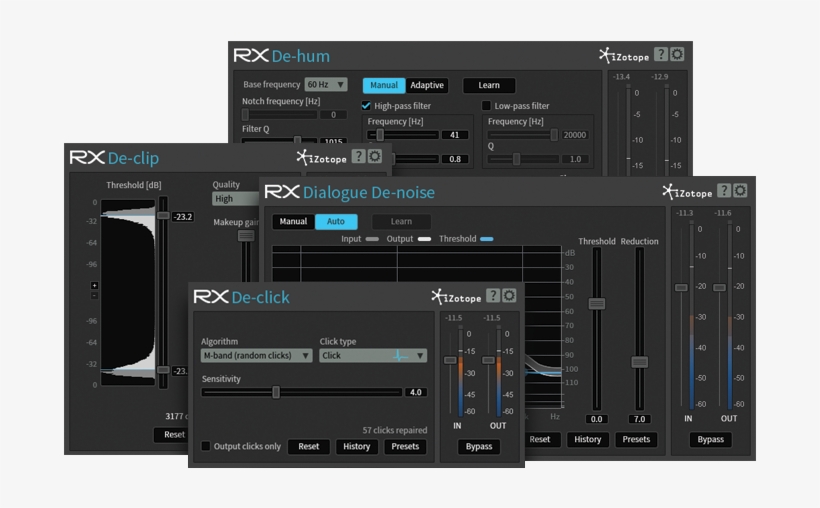
Task: Enable High-pass filter checkbox in De-hum
Action: point(366,106)
